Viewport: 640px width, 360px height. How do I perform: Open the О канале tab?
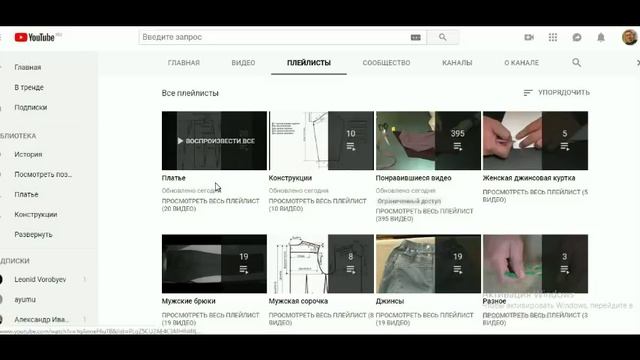click(522, 63)
